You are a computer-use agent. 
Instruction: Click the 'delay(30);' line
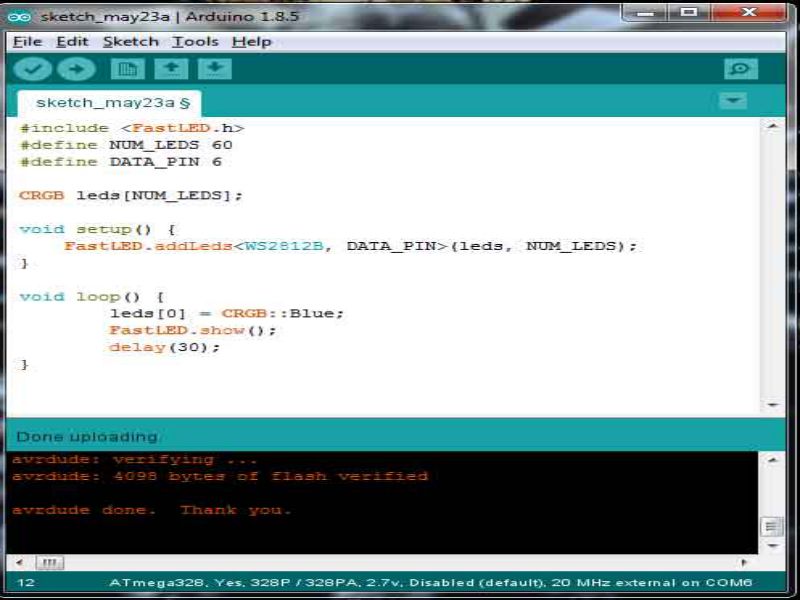[x=164, y=347]
